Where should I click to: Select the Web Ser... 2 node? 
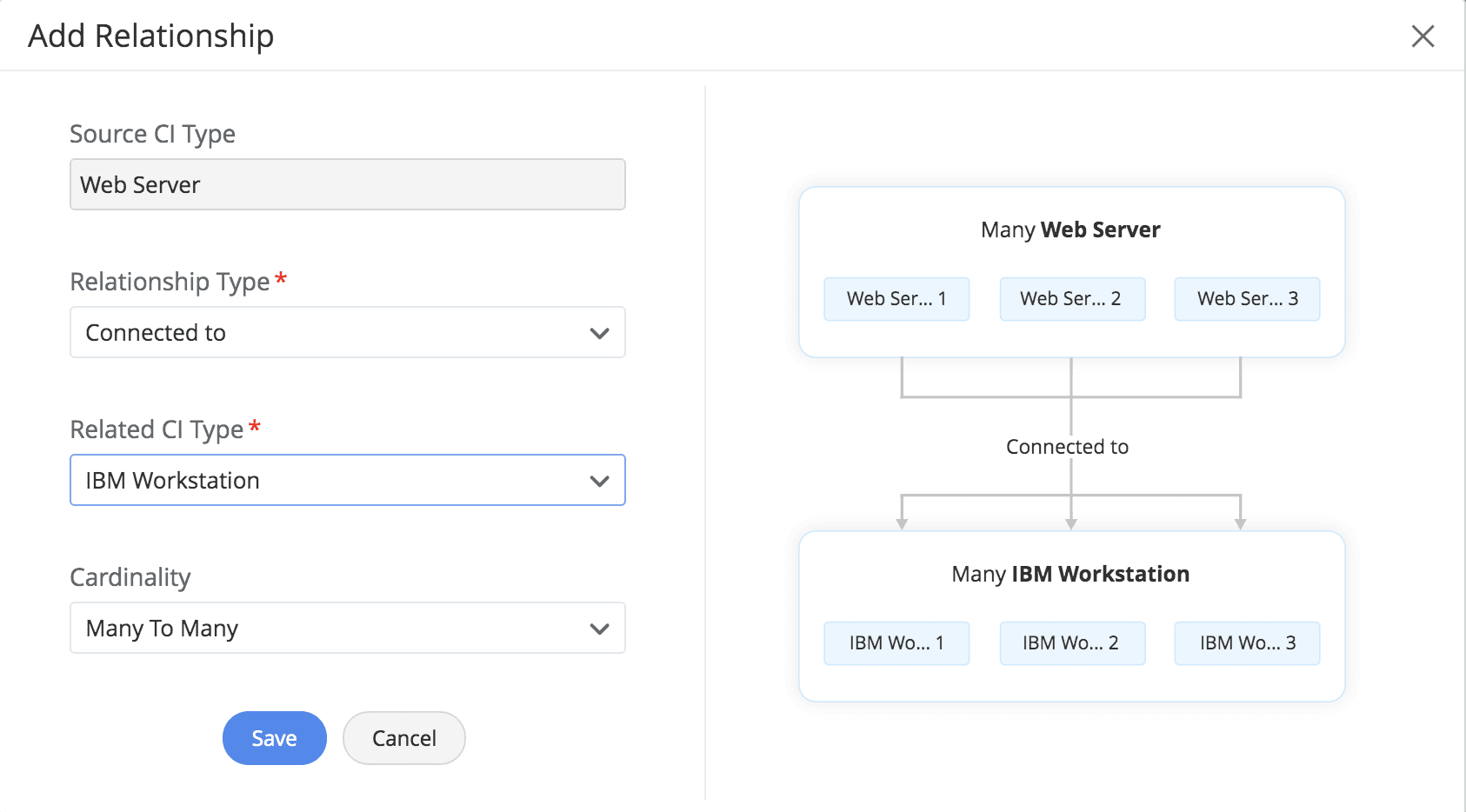(1071, 299)
